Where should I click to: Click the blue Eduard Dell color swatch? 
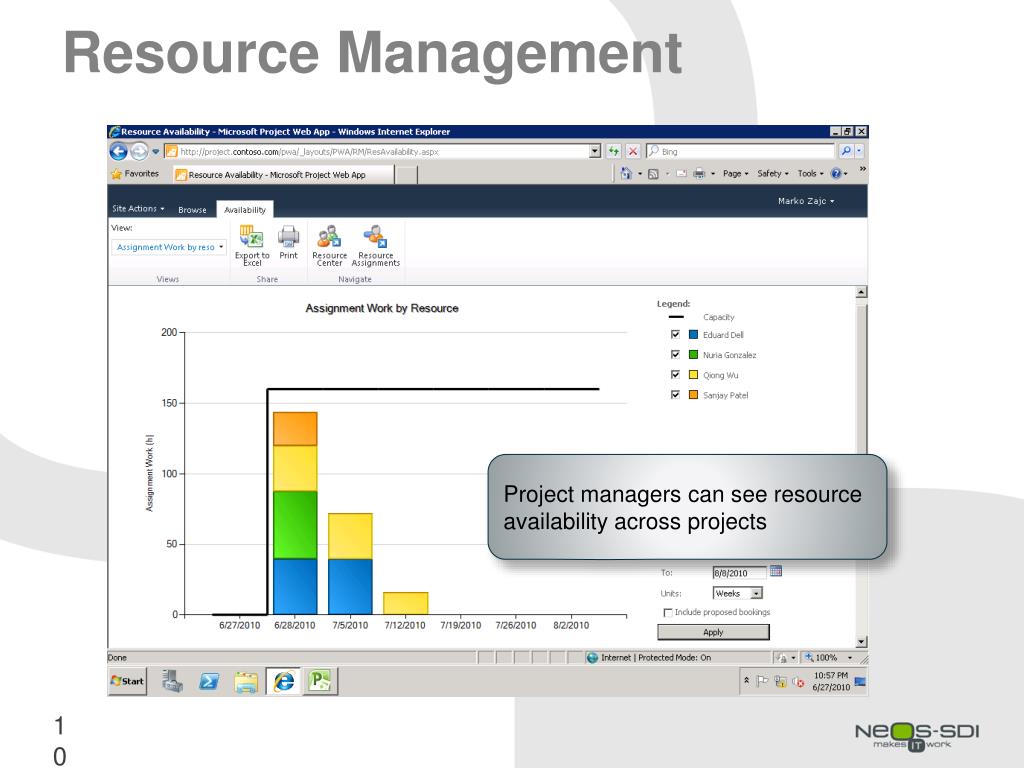pyautogui.click(x=694, y=334)
